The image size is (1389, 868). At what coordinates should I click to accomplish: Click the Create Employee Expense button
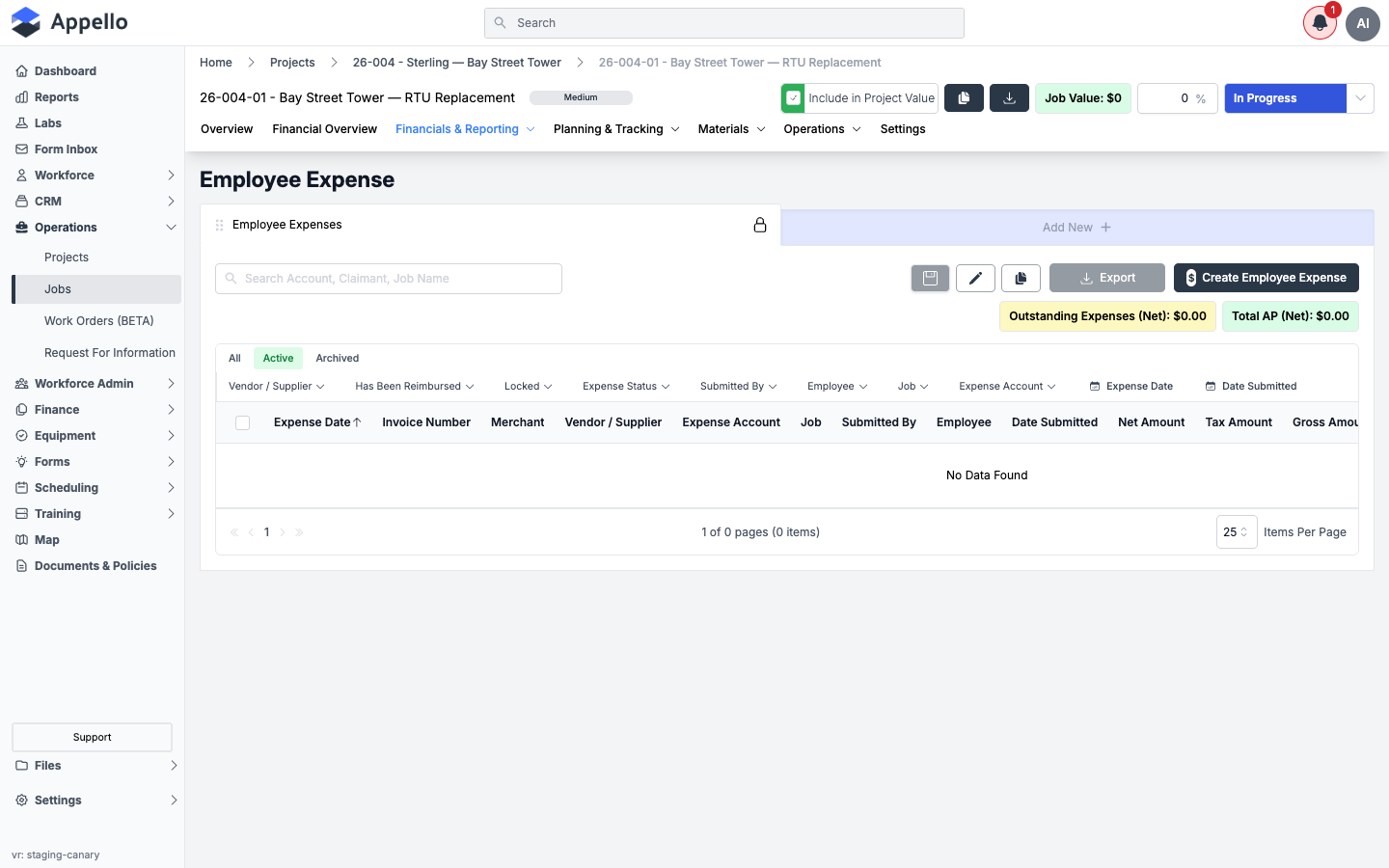1266,278
